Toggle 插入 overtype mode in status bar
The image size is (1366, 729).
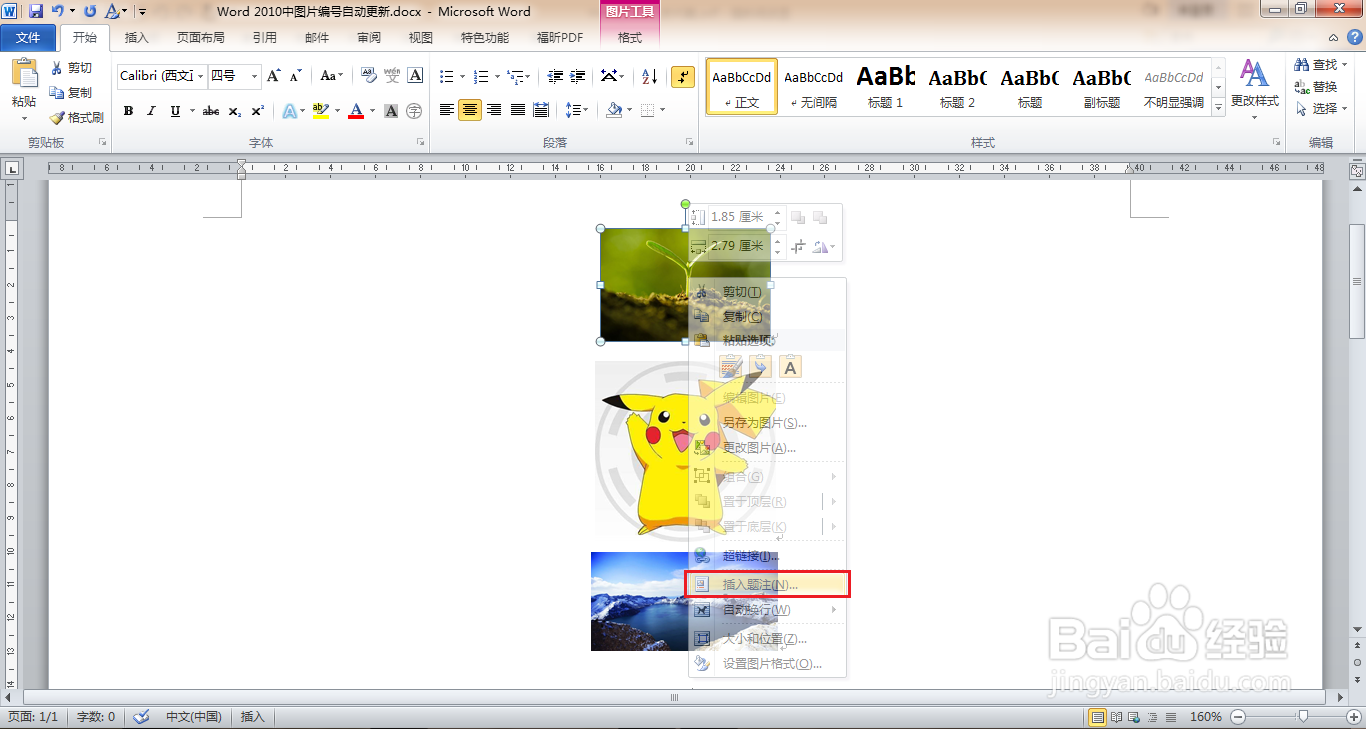[x=253, y=716]
